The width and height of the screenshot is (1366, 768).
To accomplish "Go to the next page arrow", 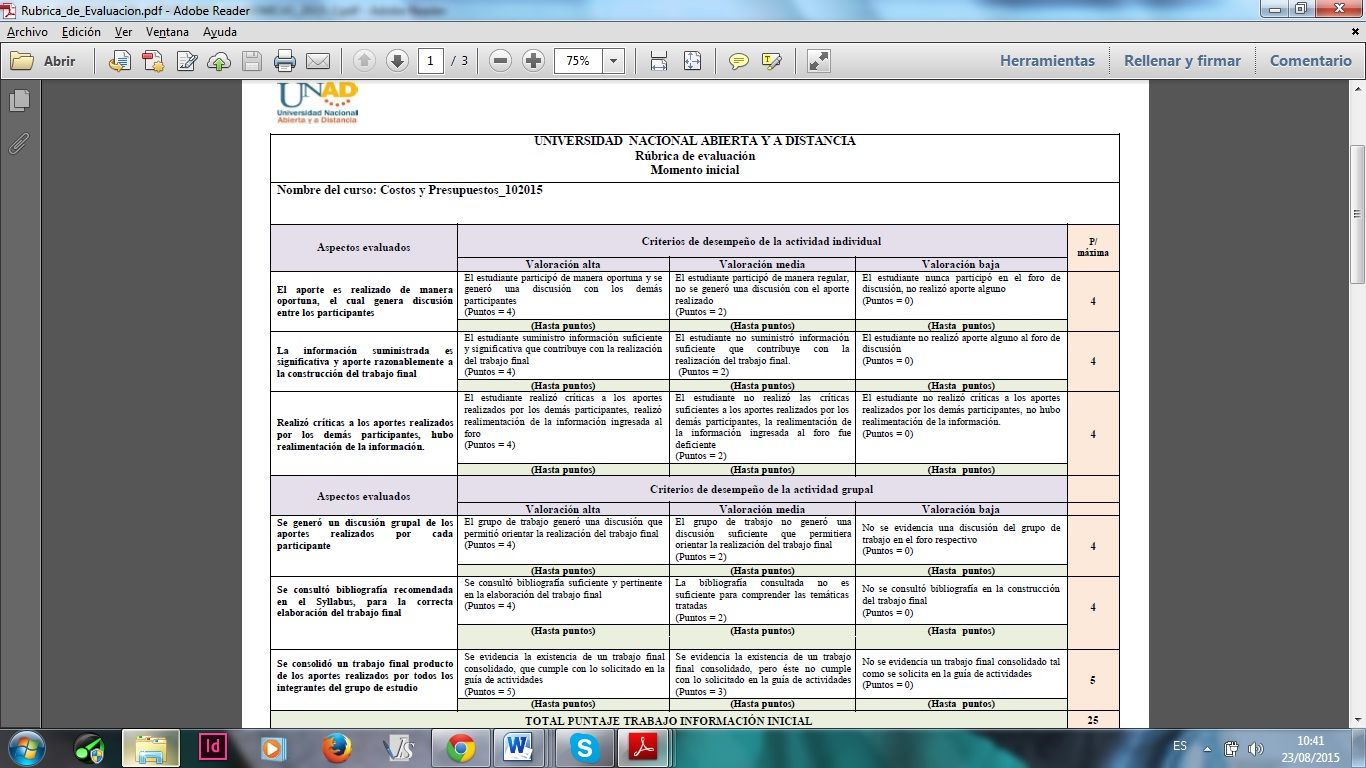I will pyautogui.click(x=397, y=61).
